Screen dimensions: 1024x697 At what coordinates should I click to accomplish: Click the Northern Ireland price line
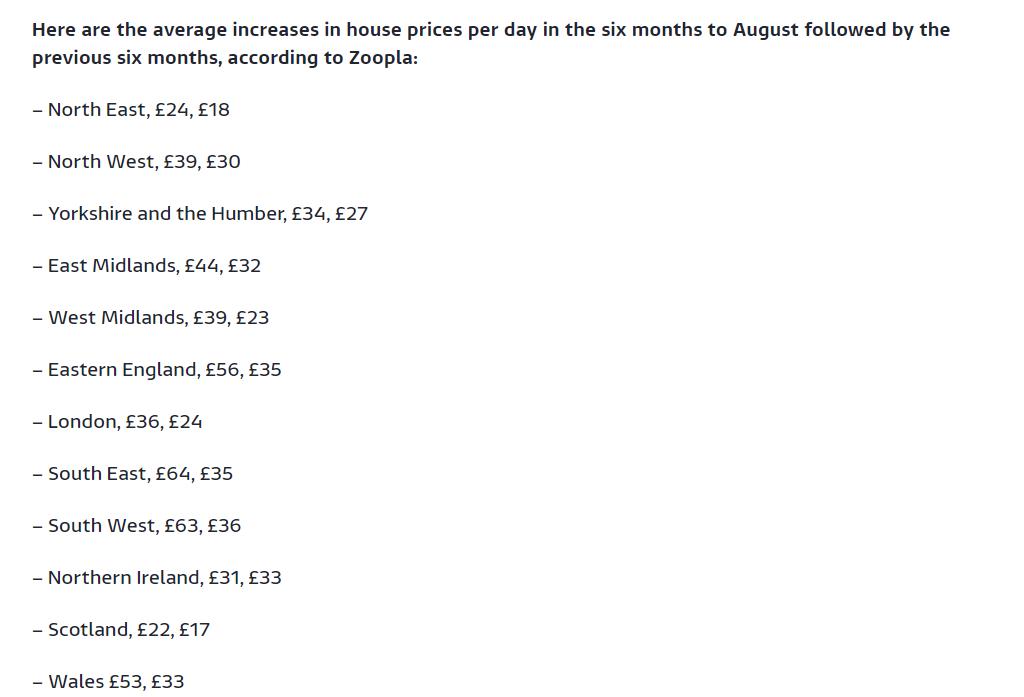(x=157, y=578)
